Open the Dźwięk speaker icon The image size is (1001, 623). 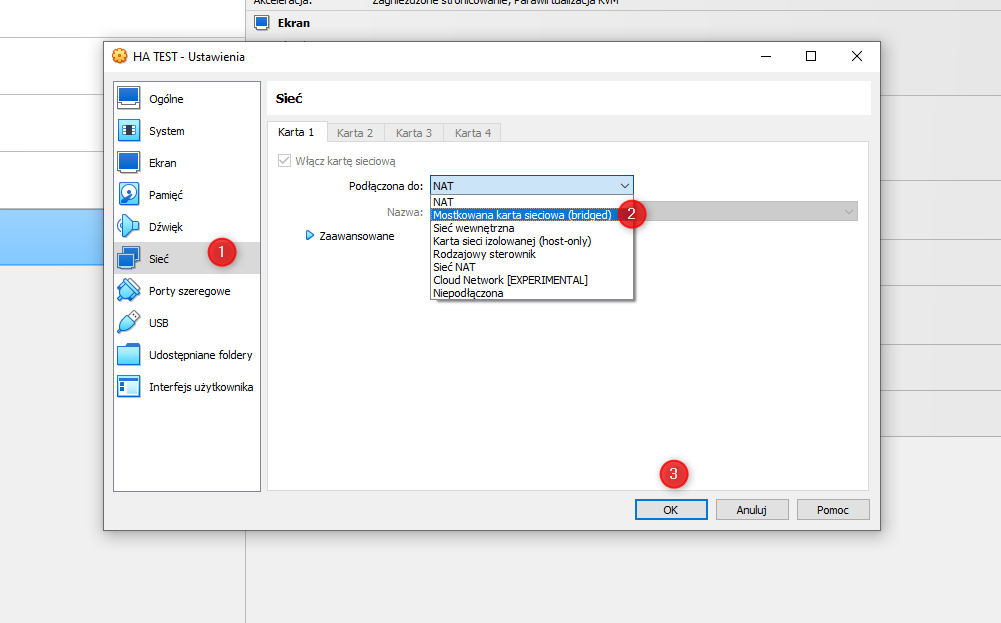(129, 226)
